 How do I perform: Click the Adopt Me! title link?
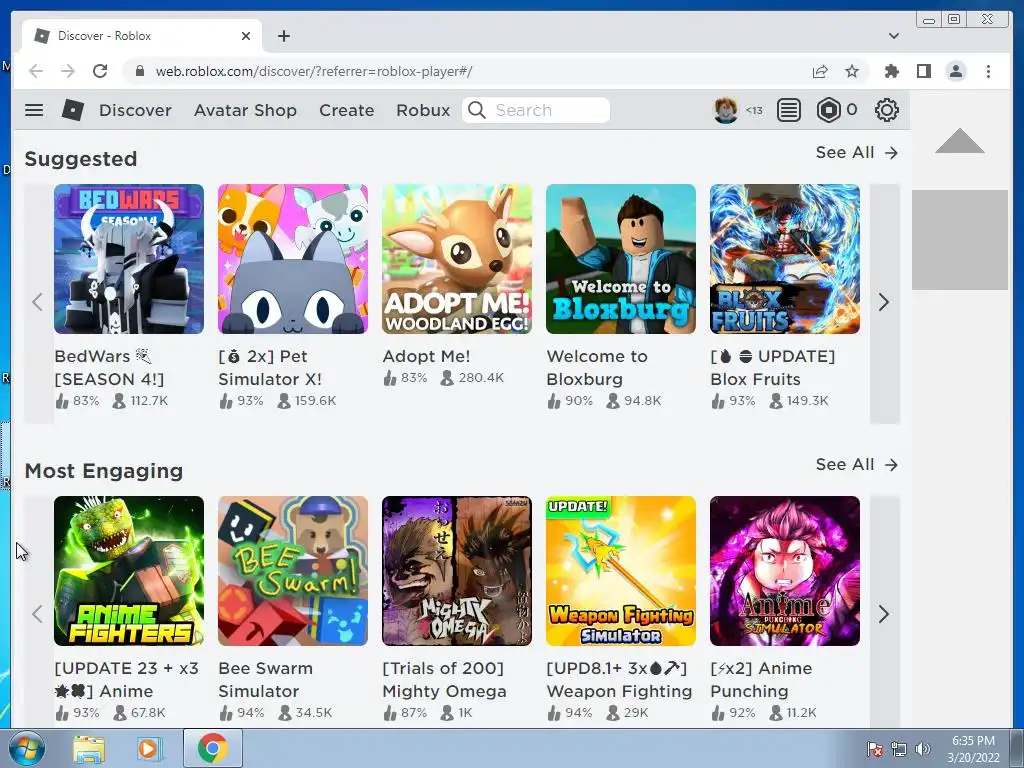point(426,357)
